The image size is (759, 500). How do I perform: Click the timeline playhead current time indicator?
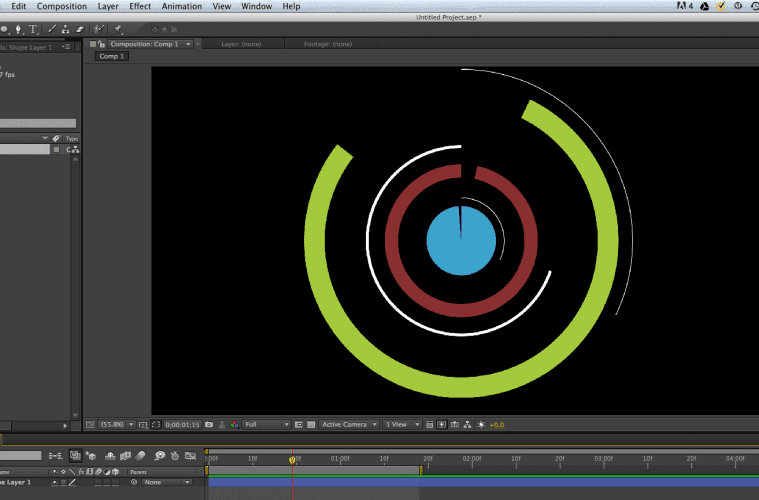click(292, 459)
